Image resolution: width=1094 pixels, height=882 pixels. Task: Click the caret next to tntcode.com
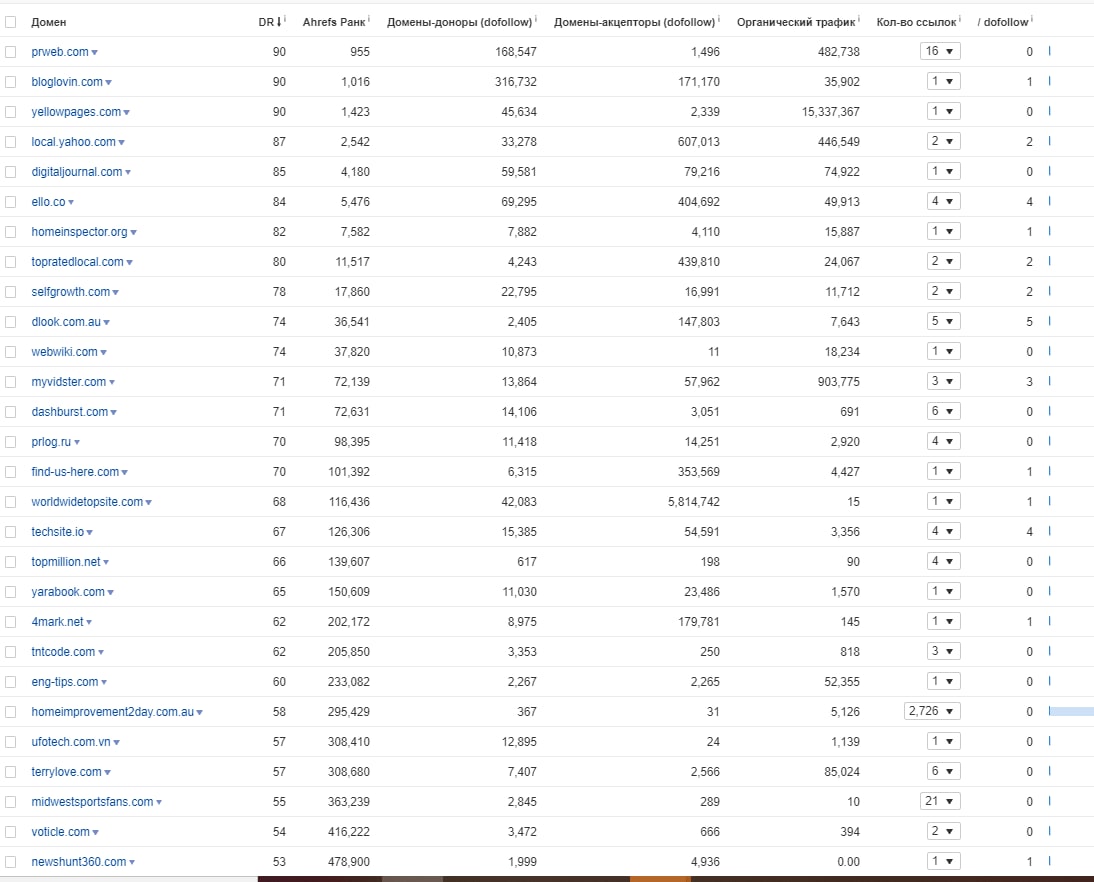coord(100,652)
